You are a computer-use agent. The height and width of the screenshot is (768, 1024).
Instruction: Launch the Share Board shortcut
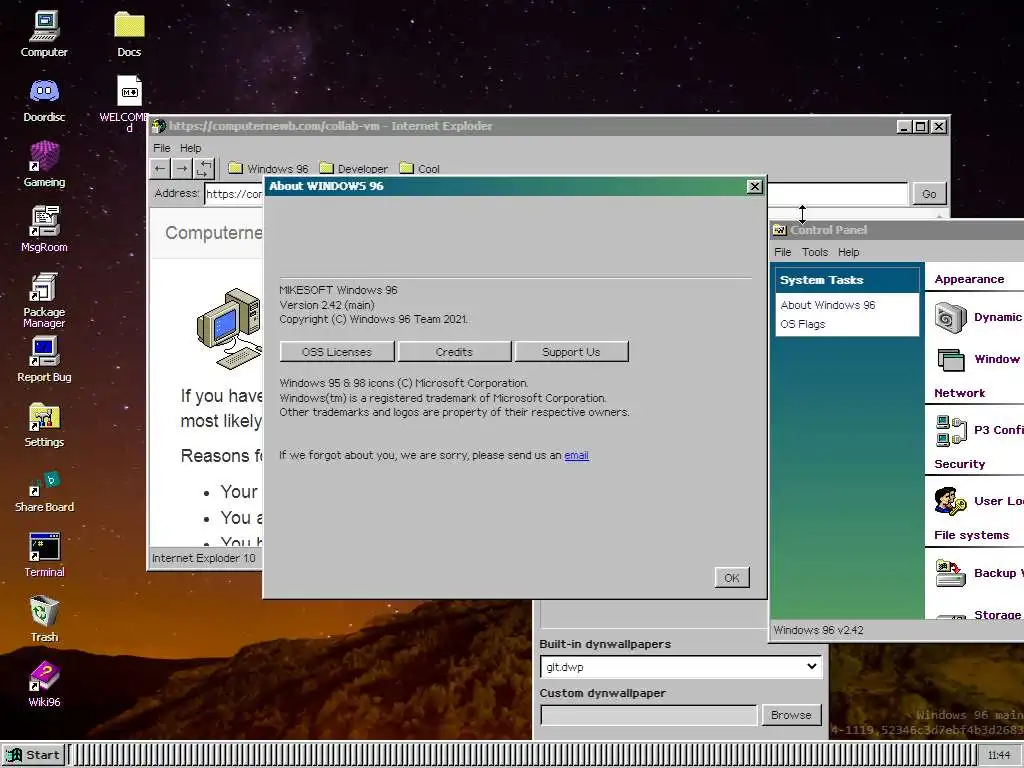point(44,491)
